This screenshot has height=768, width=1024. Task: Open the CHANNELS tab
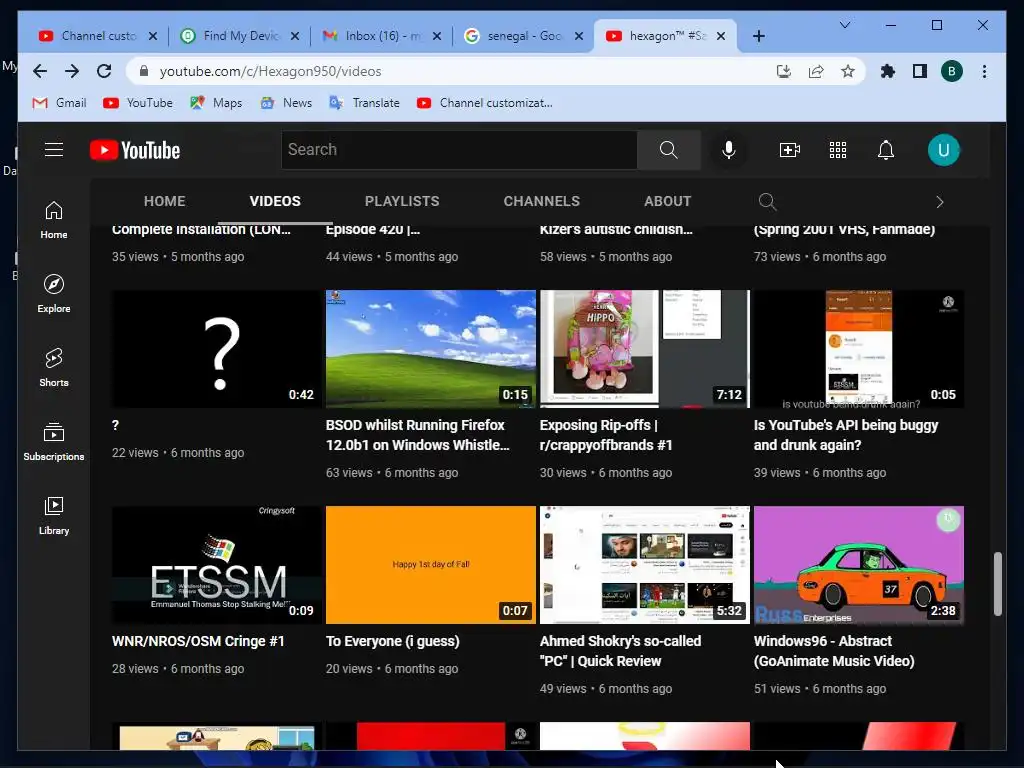[x=541, y=201]
